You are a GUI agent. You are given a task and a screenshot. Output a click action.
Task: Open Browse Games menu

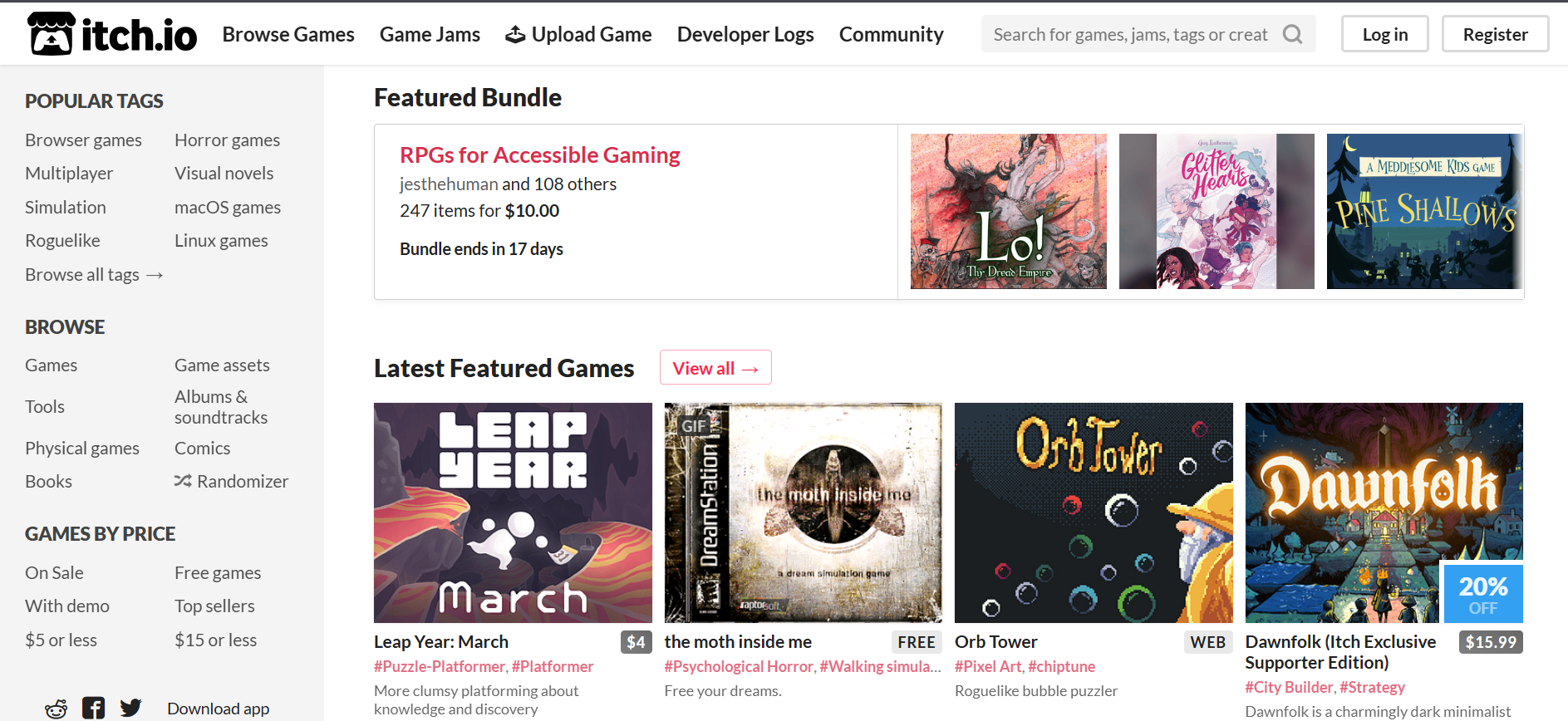pyautogui.click(x=288, y=34)
